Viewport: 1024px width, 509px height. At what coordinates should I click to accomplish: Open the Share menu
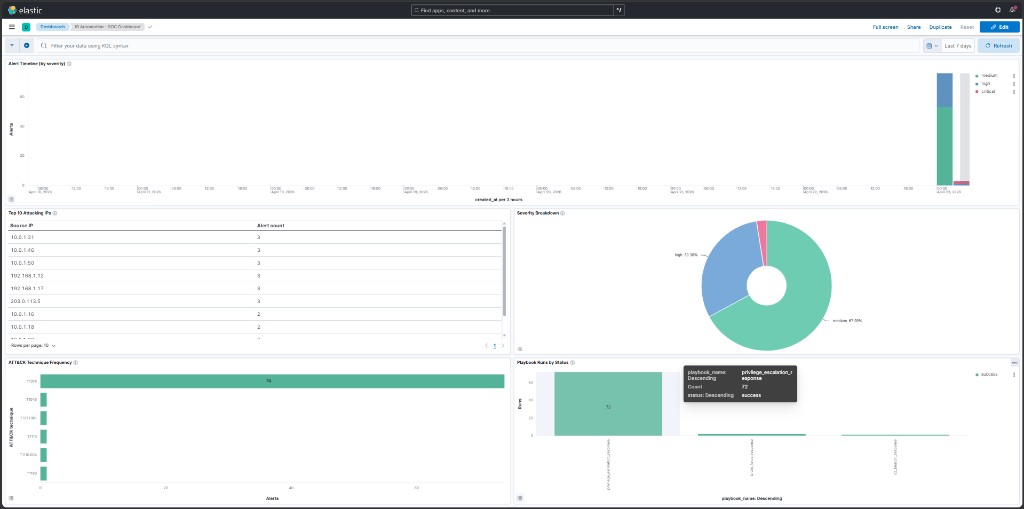click(x=914, y=27)
